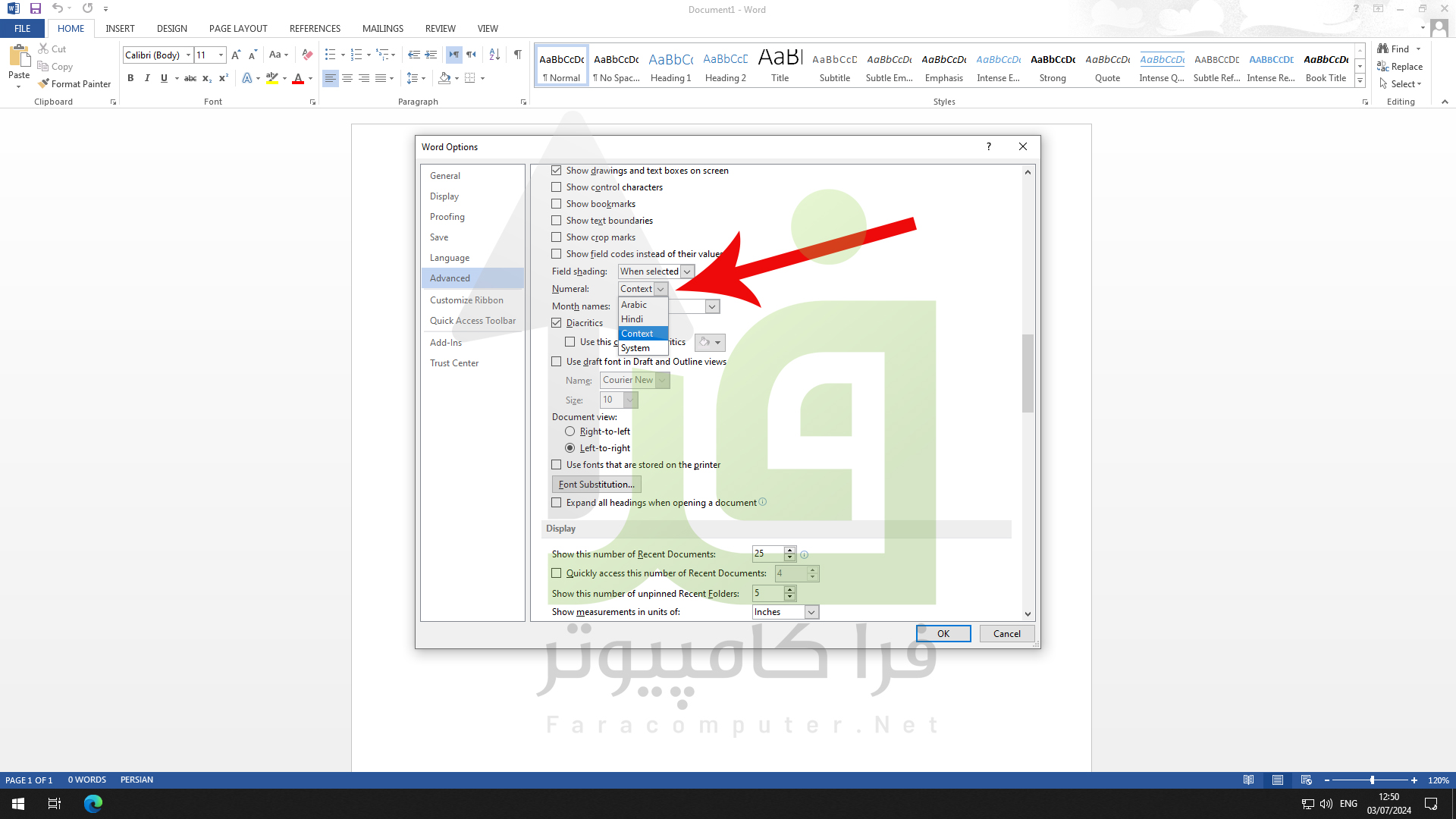
Task: Click the Sort icon in Paragraph group
Action: tap(494, 55)
